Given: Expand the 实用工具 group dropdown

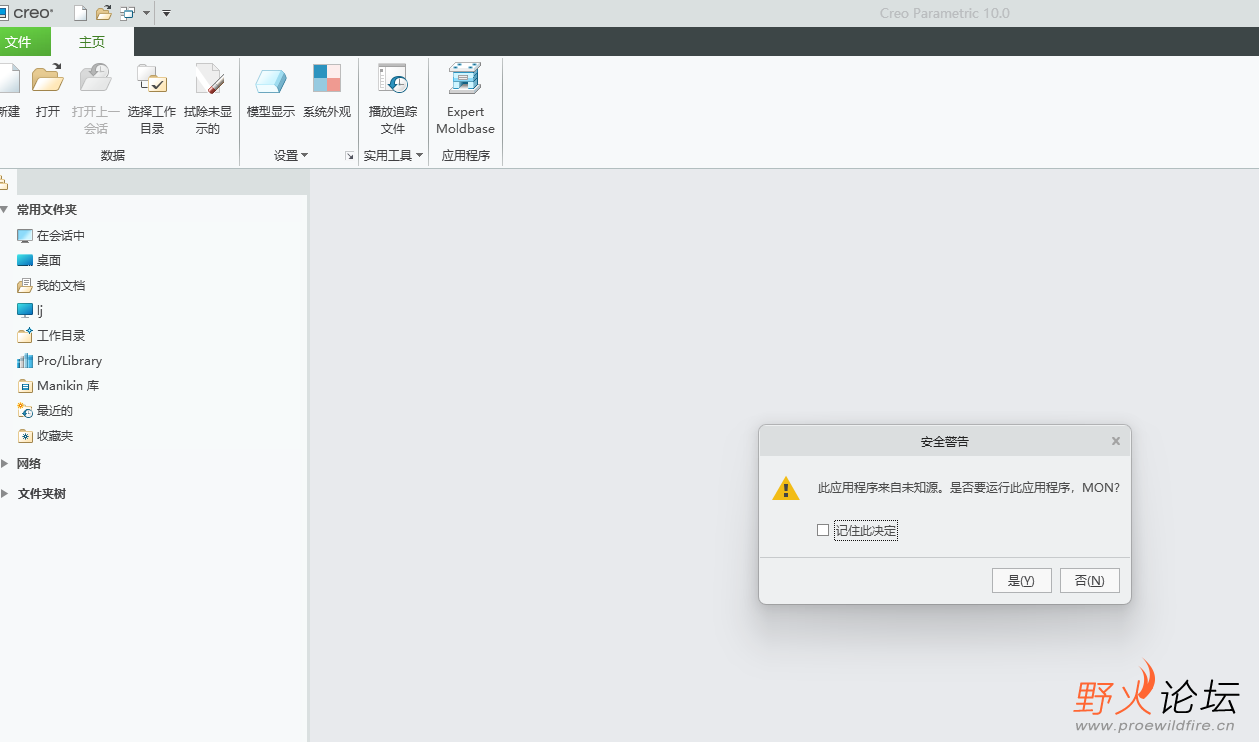Looking at the screenshot, I should click(393, 156).
